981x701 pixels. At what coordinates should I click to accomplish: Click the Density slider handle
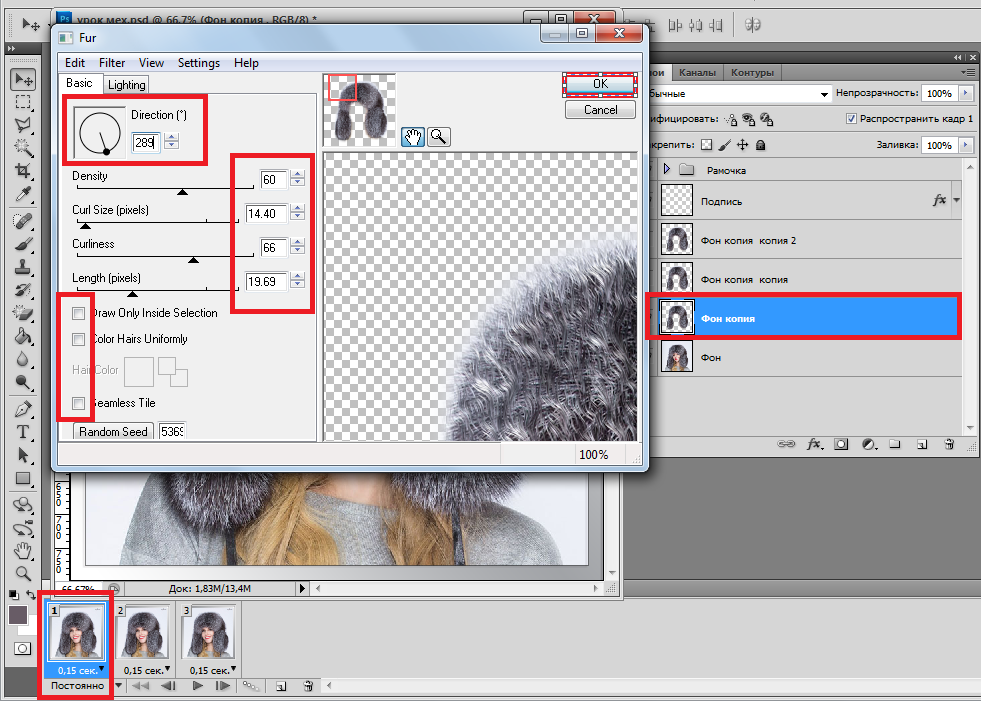coord(182,192)
